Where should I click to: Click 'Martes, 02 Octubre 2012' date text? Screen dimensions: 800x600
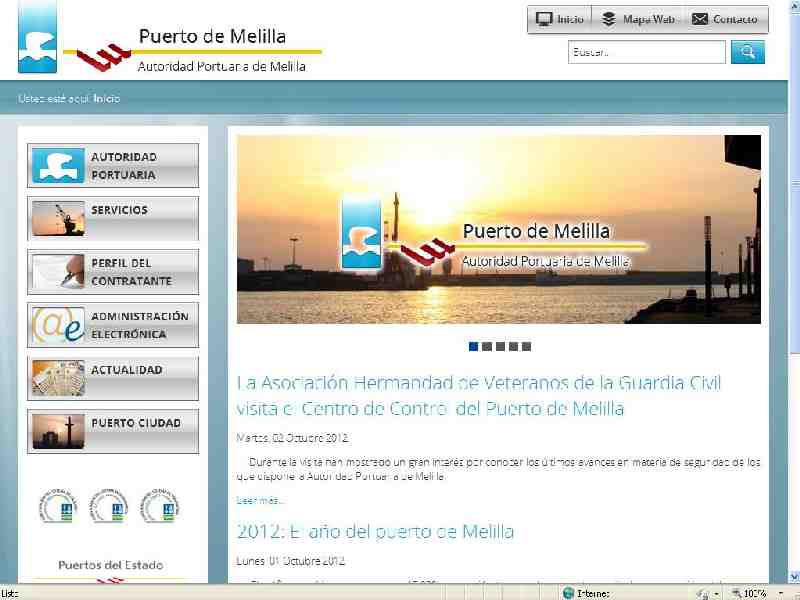click(x=292, y=438)
